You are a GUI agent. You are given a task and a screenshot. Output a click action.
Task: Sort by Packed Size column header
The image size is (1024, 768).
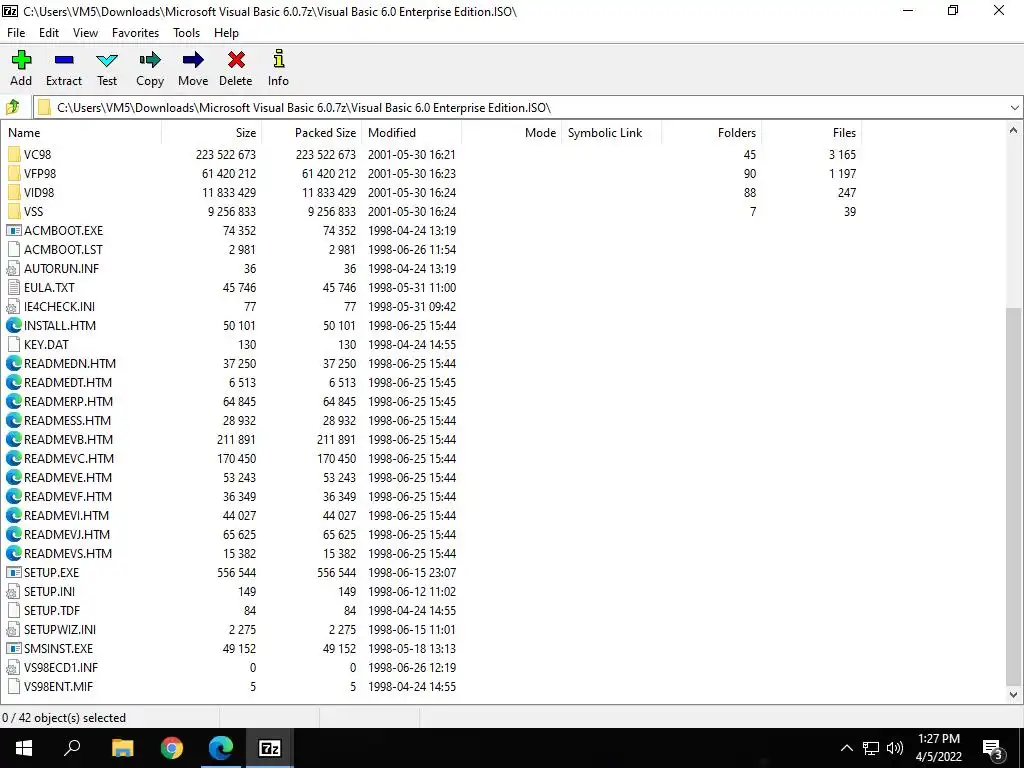point(312,133)
